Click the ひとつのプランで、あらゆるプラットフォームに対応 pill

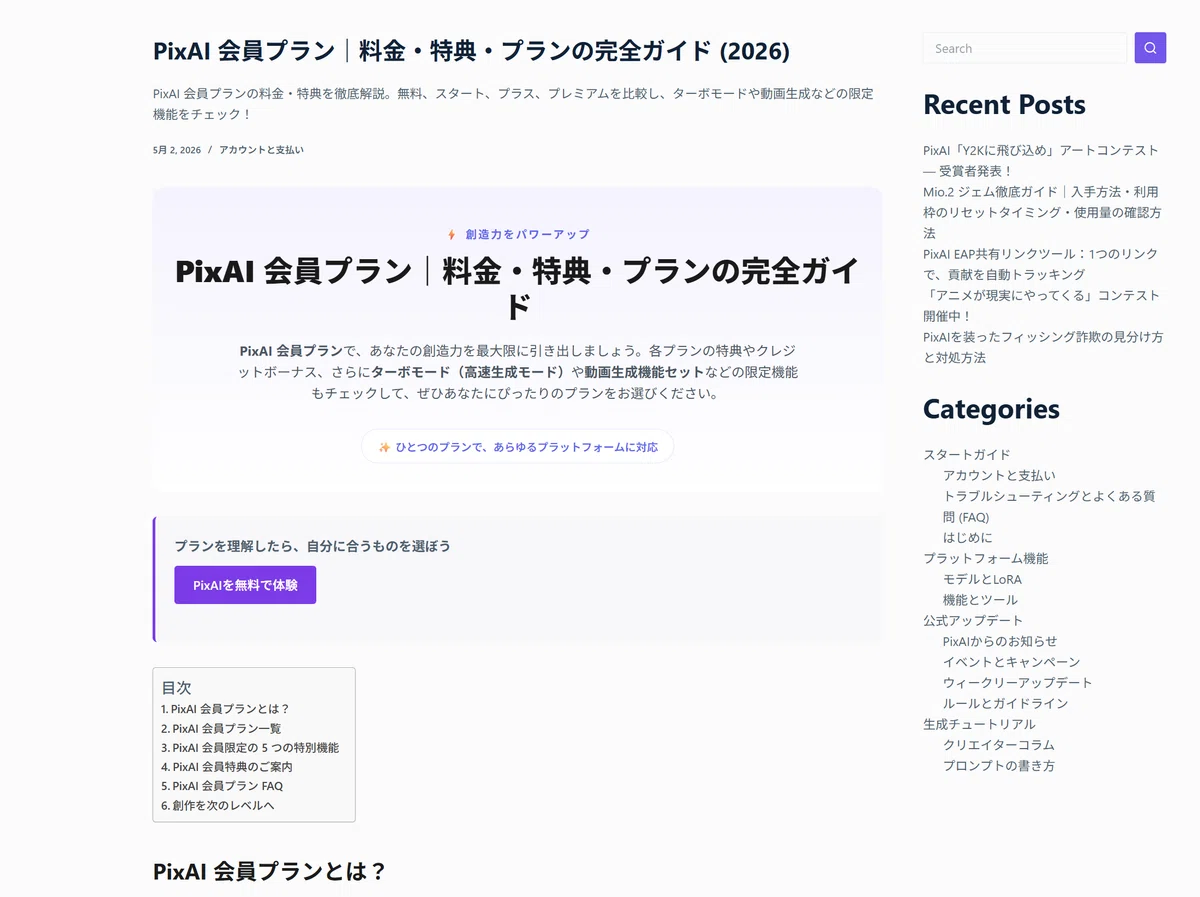click(518, 447)
